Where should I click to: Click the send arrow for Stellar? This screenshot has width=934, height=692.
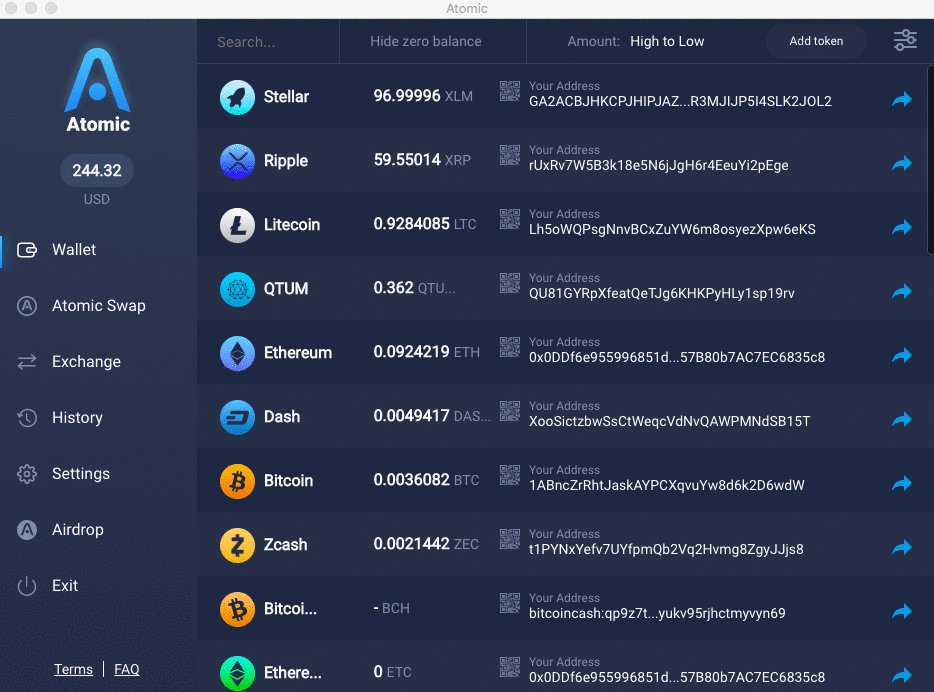902,99
